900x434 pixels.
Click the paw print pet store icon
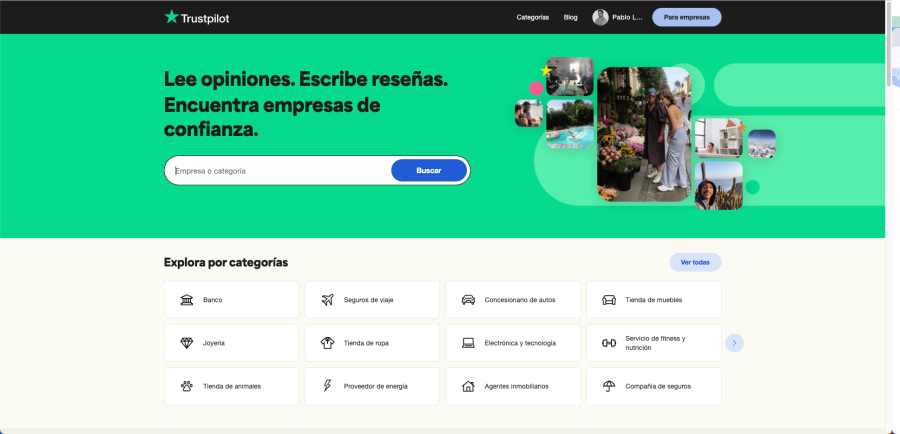click(x=187, y=386)
